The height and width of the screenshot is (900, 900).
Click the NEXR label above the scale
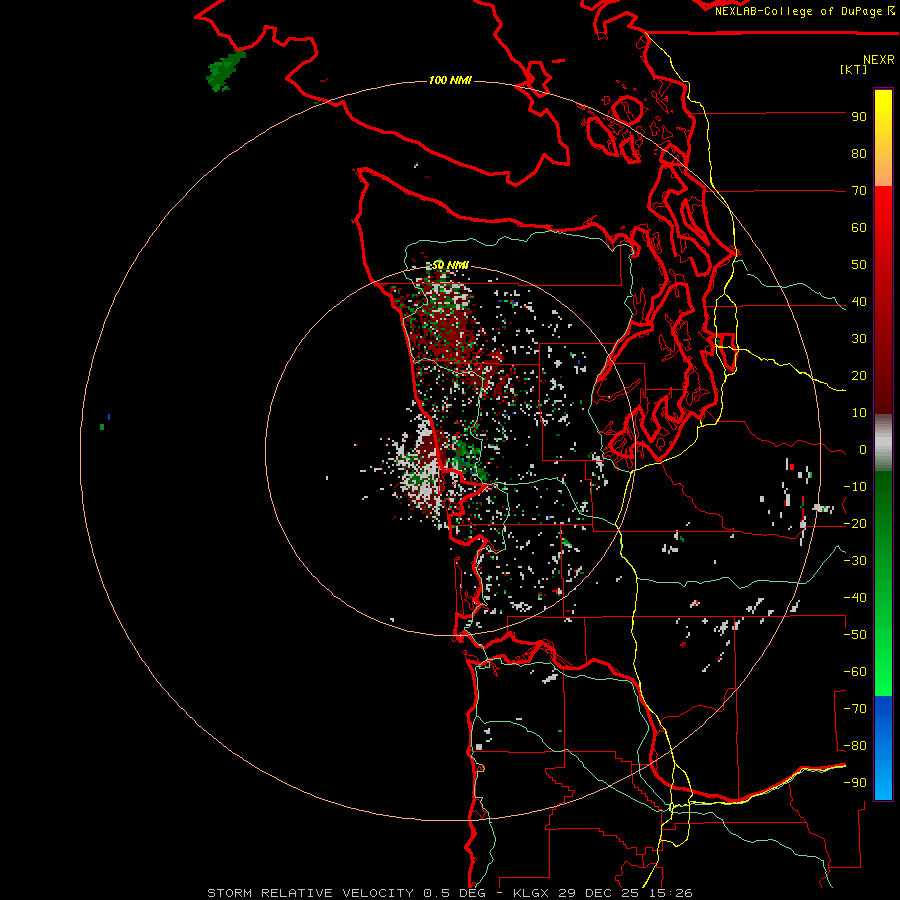tap(878, 60)
